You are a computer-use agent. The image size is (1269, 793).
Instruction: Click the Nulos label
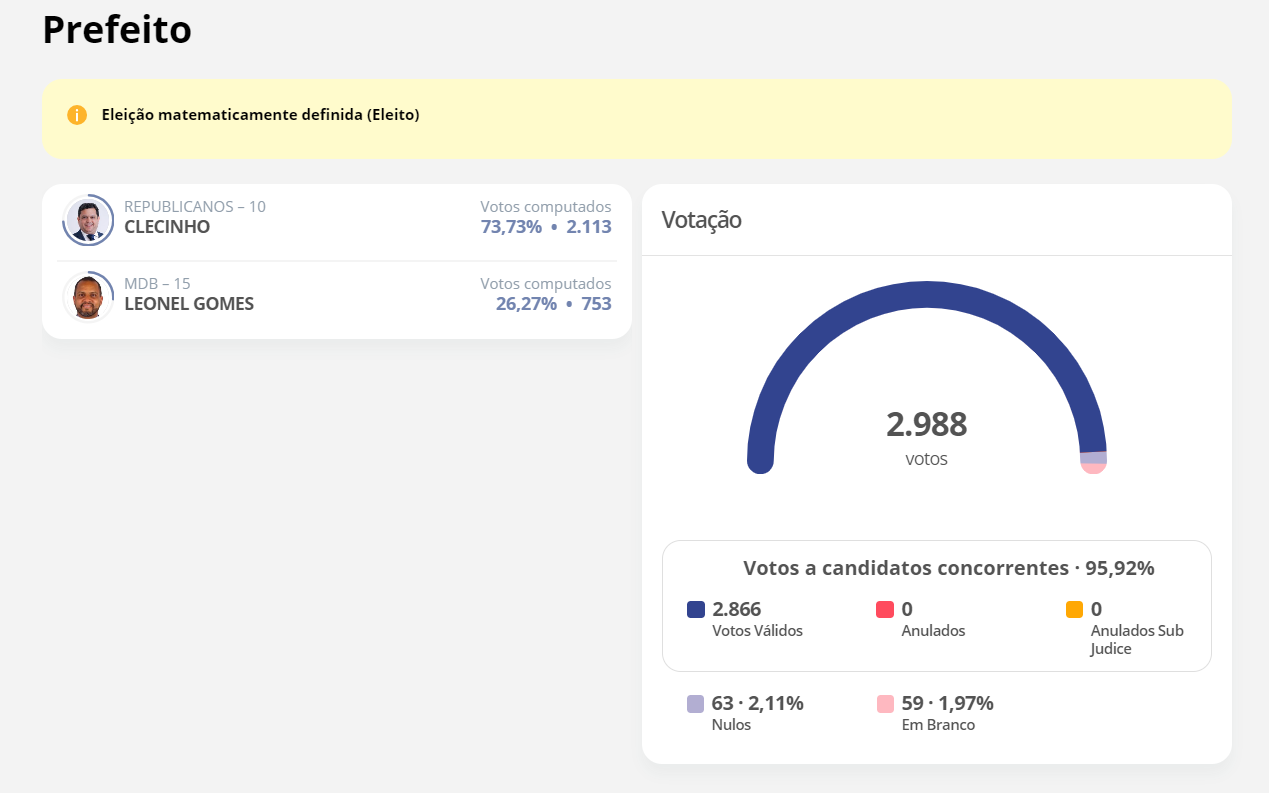click(731, 725)
